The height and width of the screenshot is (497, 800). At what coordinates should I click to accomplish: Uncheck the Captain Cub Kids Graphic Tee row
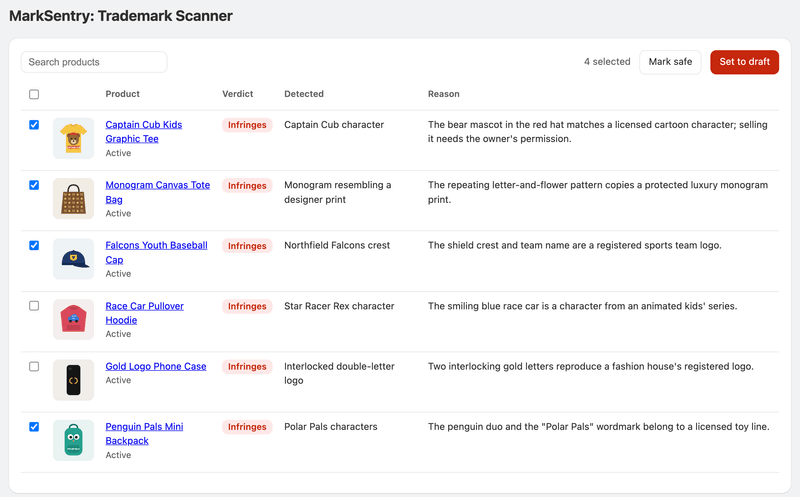tap(34, 125)
